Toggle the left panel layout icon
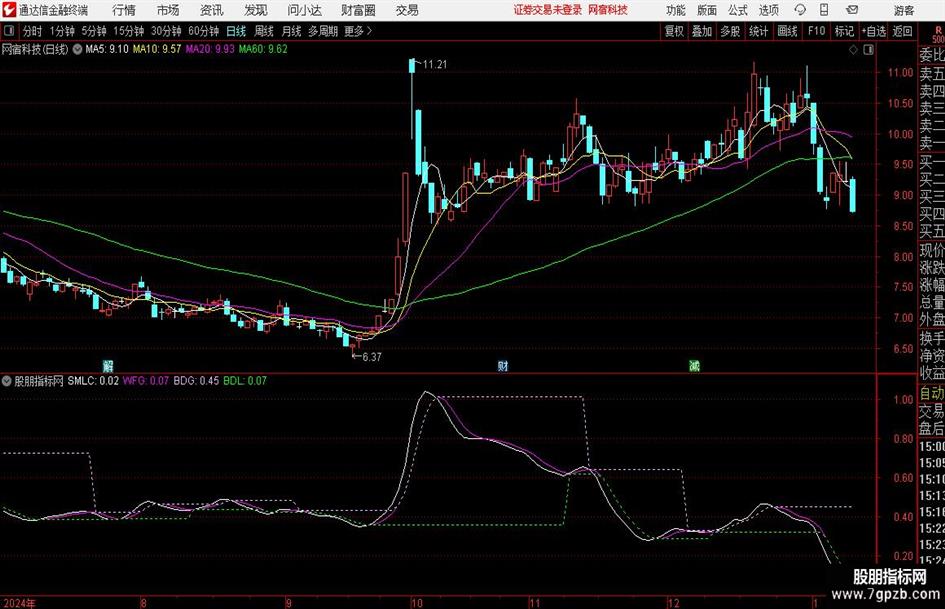945x609 pixels. click(9, 31)
